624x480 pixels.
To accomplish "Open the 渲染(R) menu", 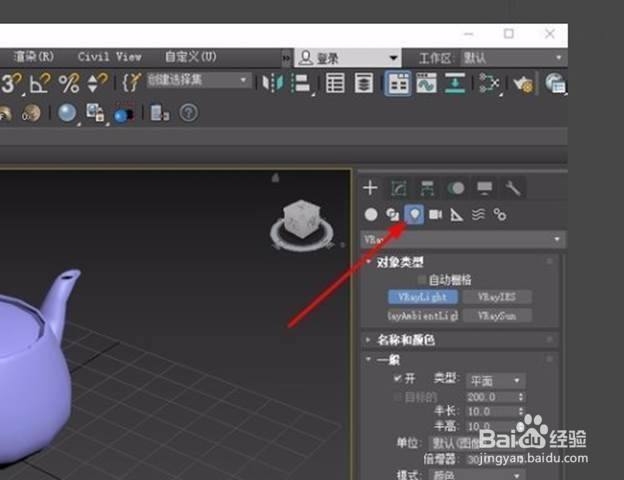I will [x=34, y=57].
